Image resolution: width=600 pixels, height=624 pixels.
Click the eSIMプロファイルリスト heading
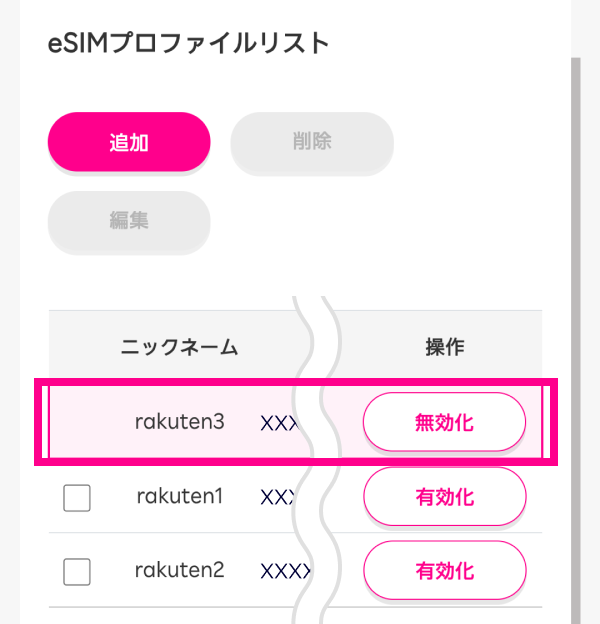coord(188,44)
